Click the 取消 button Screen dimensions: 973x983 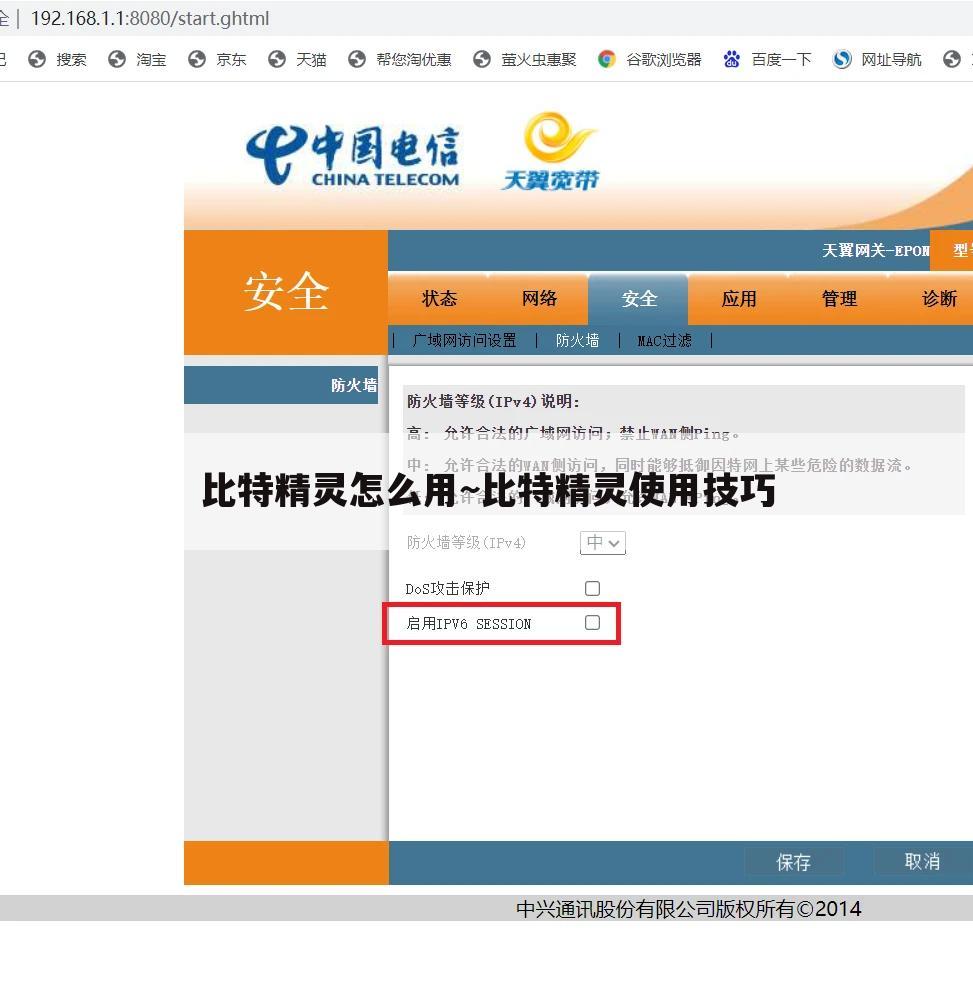tap(922, 862)
